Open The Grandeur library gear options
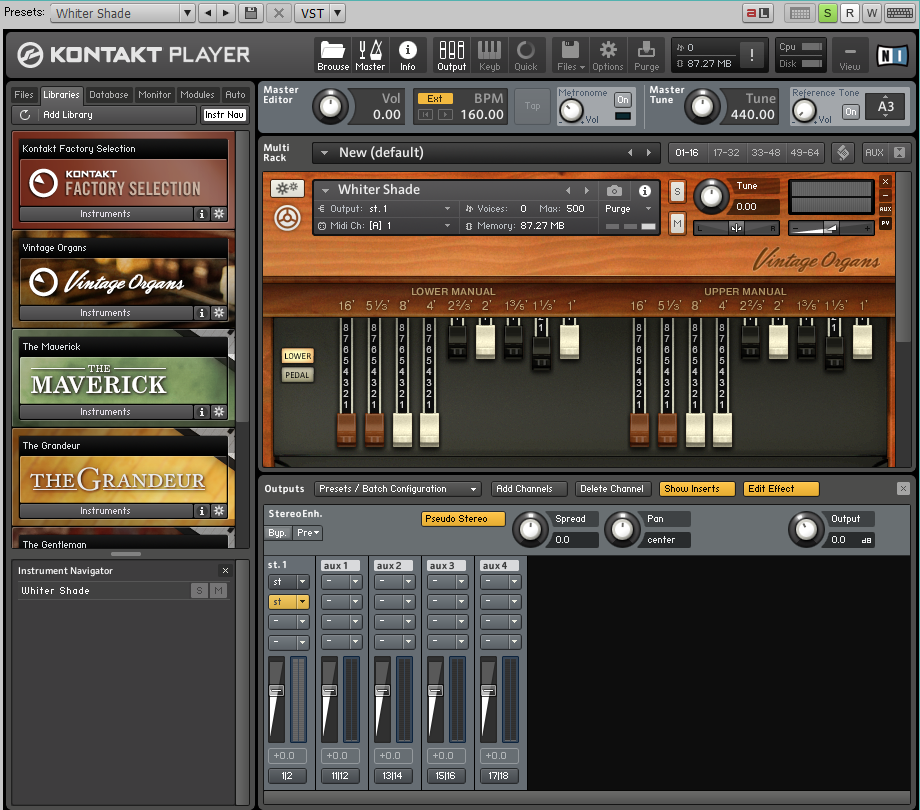The height and width of the screenshot is (810, 920). click(x=219, y=511)
